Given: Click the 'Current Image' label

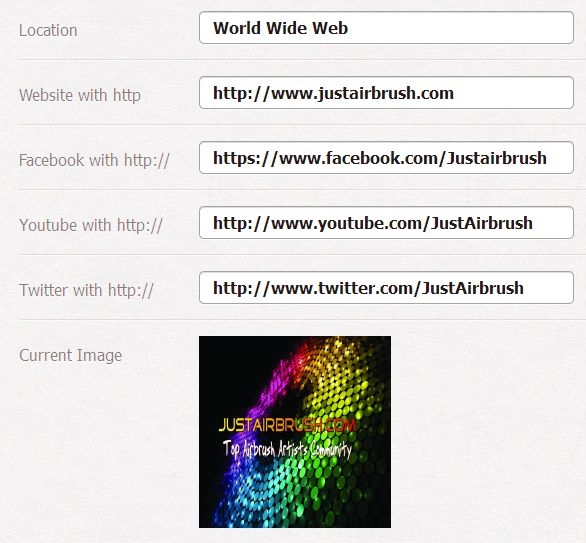Looking at the screenshot, I should point(71,355).
